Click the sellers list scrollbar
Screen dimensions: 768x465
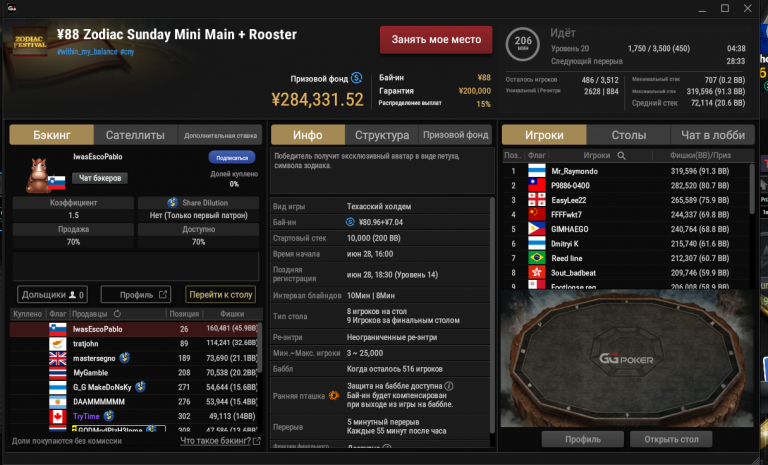pyautogui.click(x=260, y=347)
